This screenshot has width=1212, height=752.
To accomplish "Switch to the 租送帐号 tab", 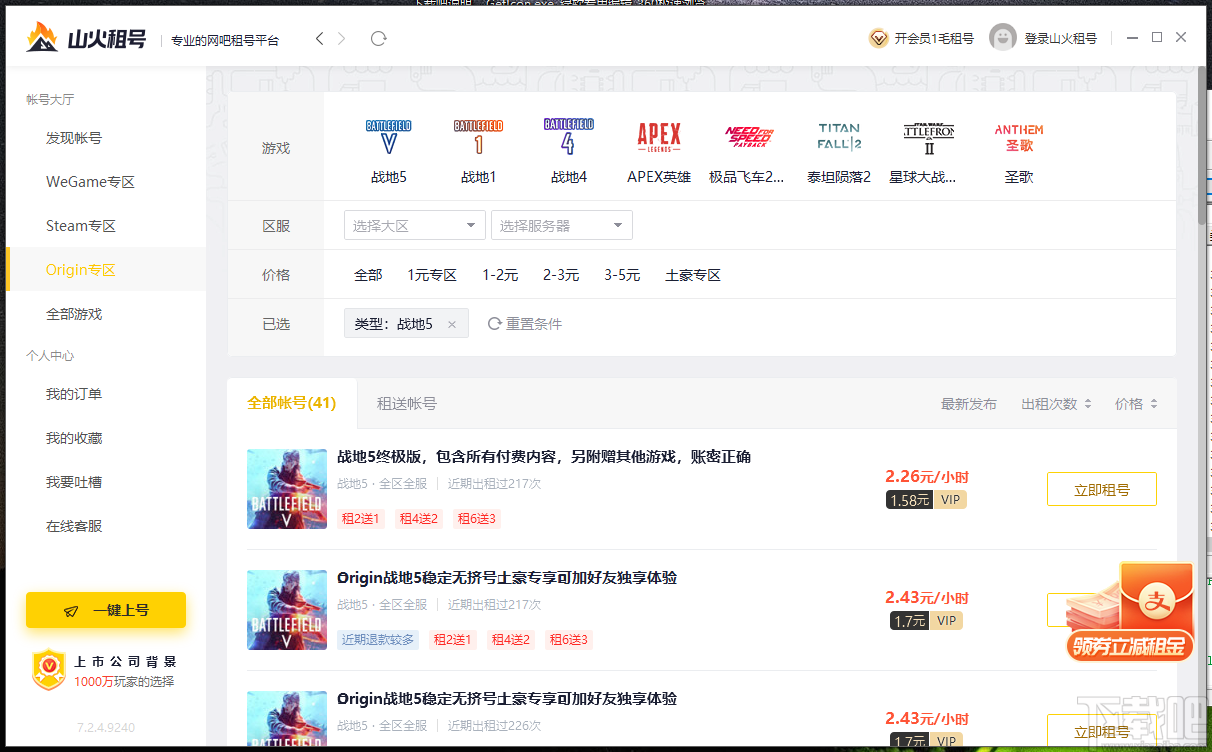I will coord(407,404).
